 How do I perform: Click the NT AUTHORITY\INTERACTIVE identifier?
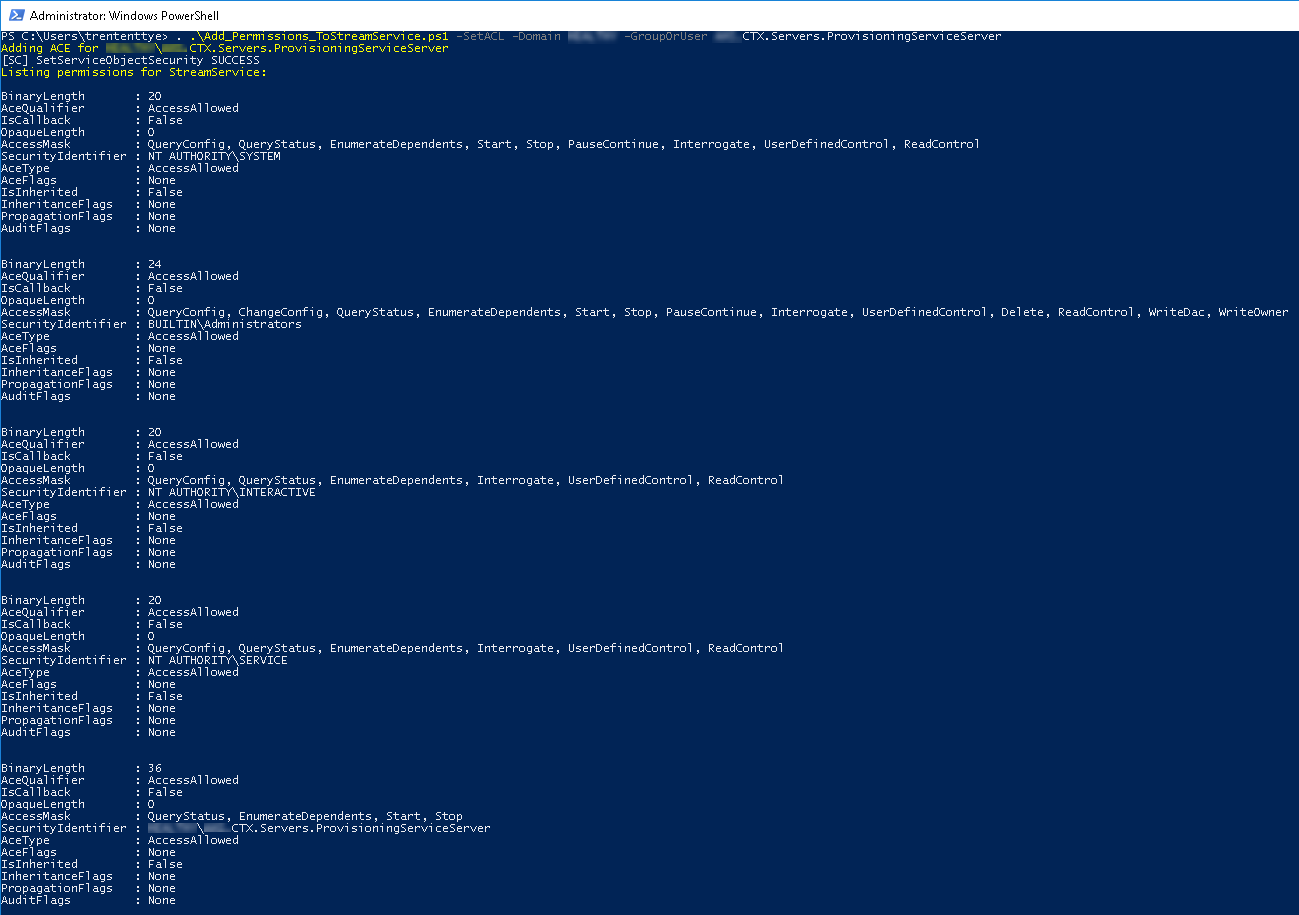tap(231, 492)
